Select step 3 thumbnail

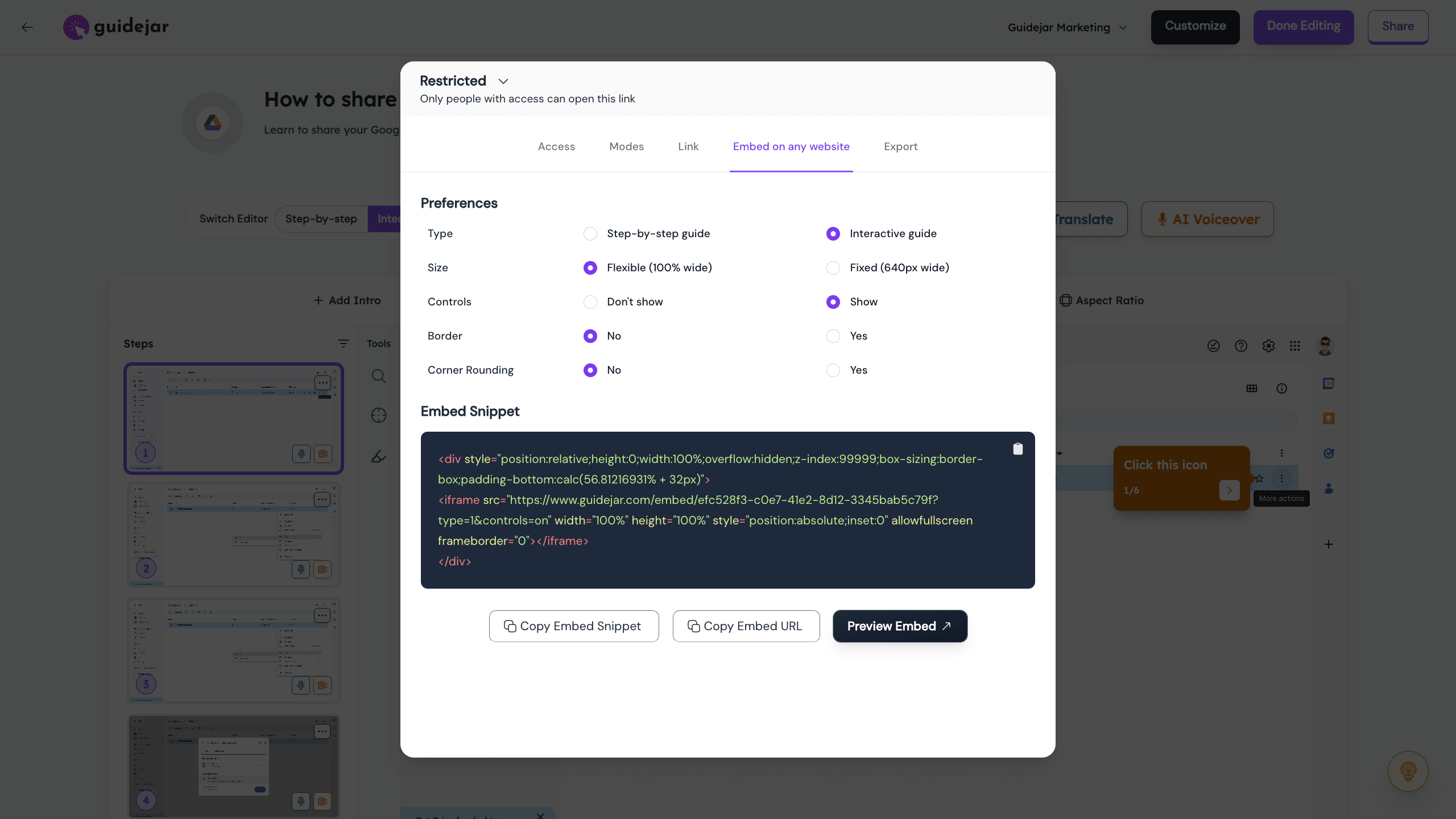point(233,650)
